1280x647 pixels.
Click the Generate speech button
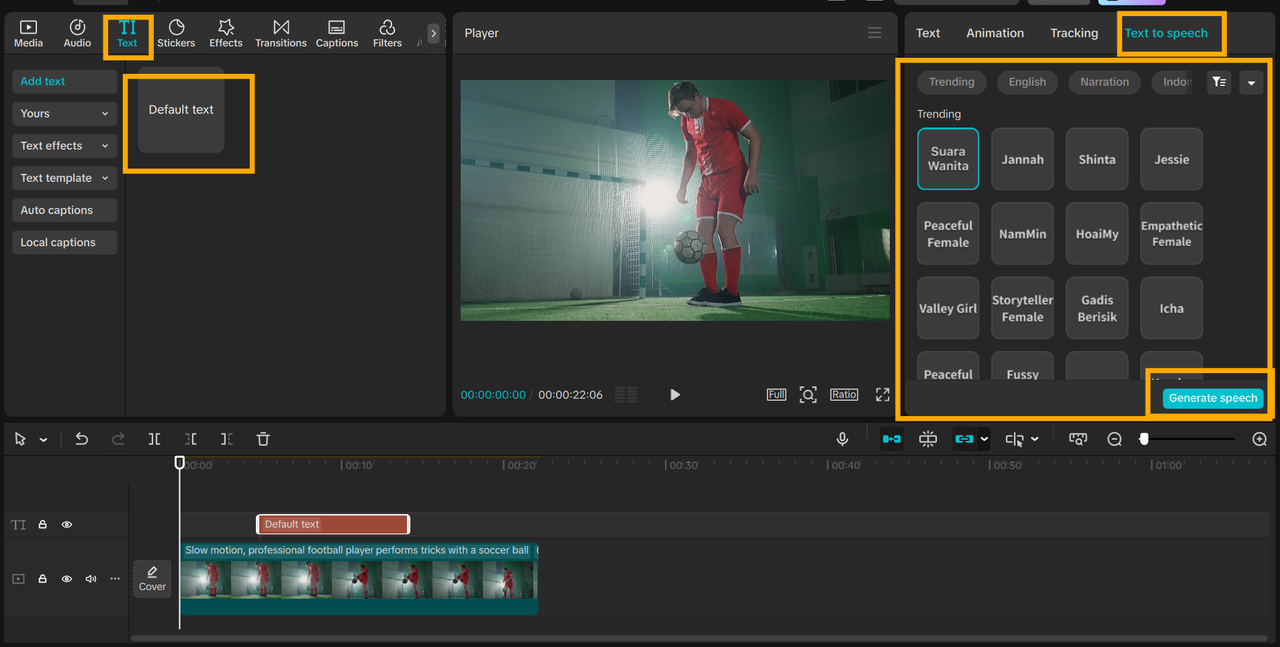click(x=1212, y=398)
